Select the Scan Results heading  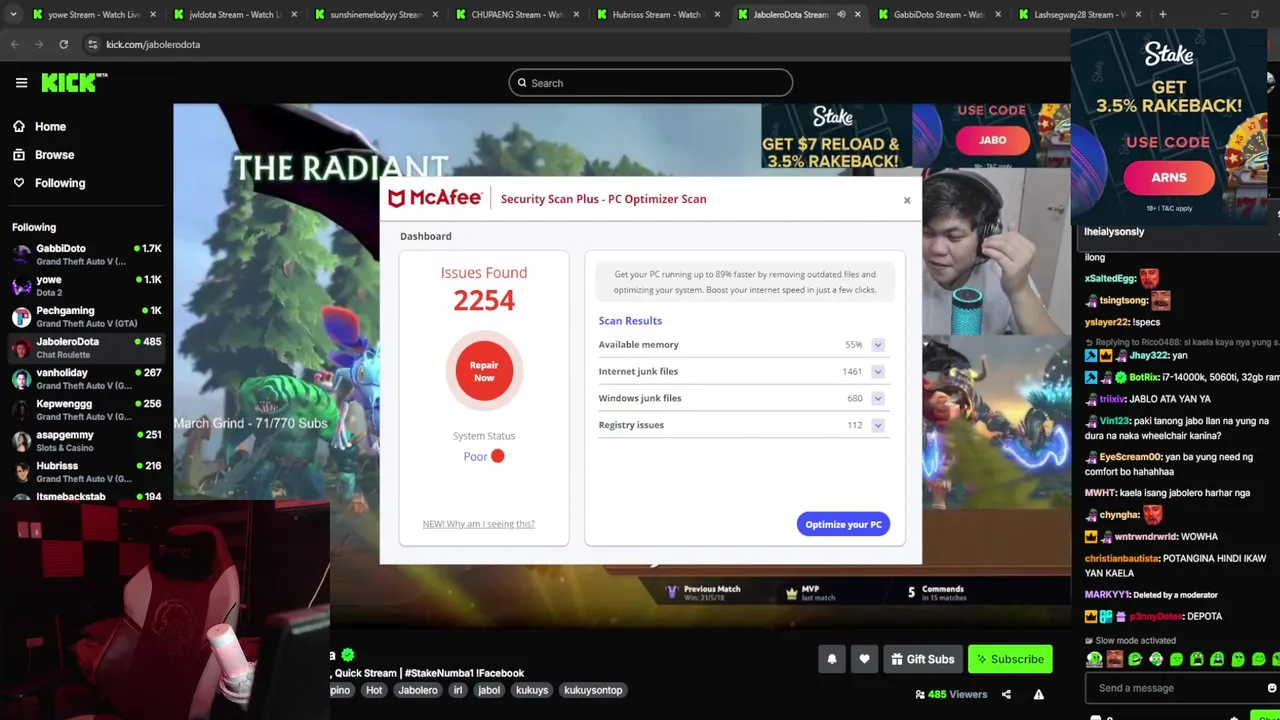point(630,321)
